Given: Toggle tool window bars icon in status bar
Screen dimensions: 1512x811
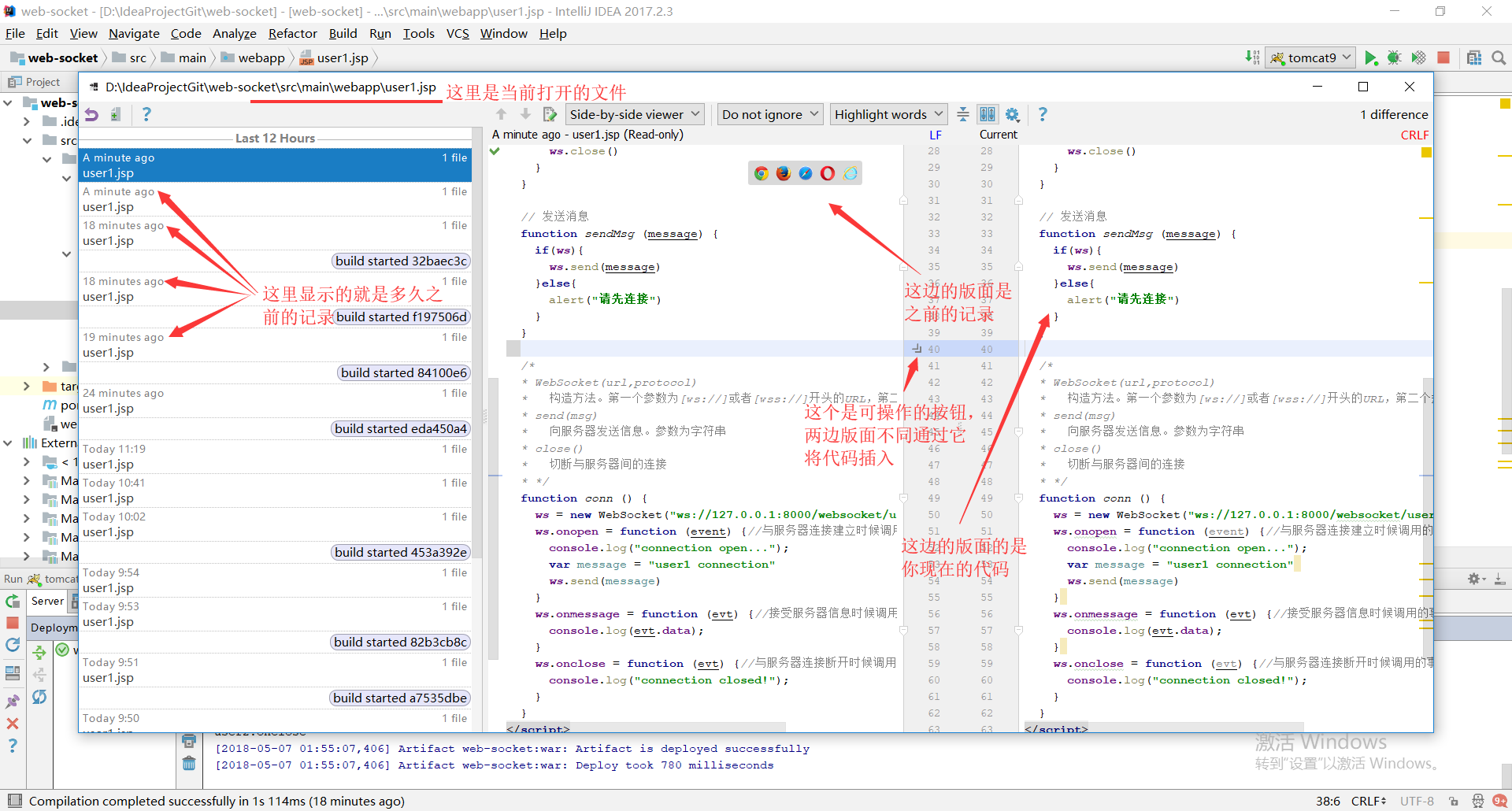Looking at the screenshot, I should (14, 801).
